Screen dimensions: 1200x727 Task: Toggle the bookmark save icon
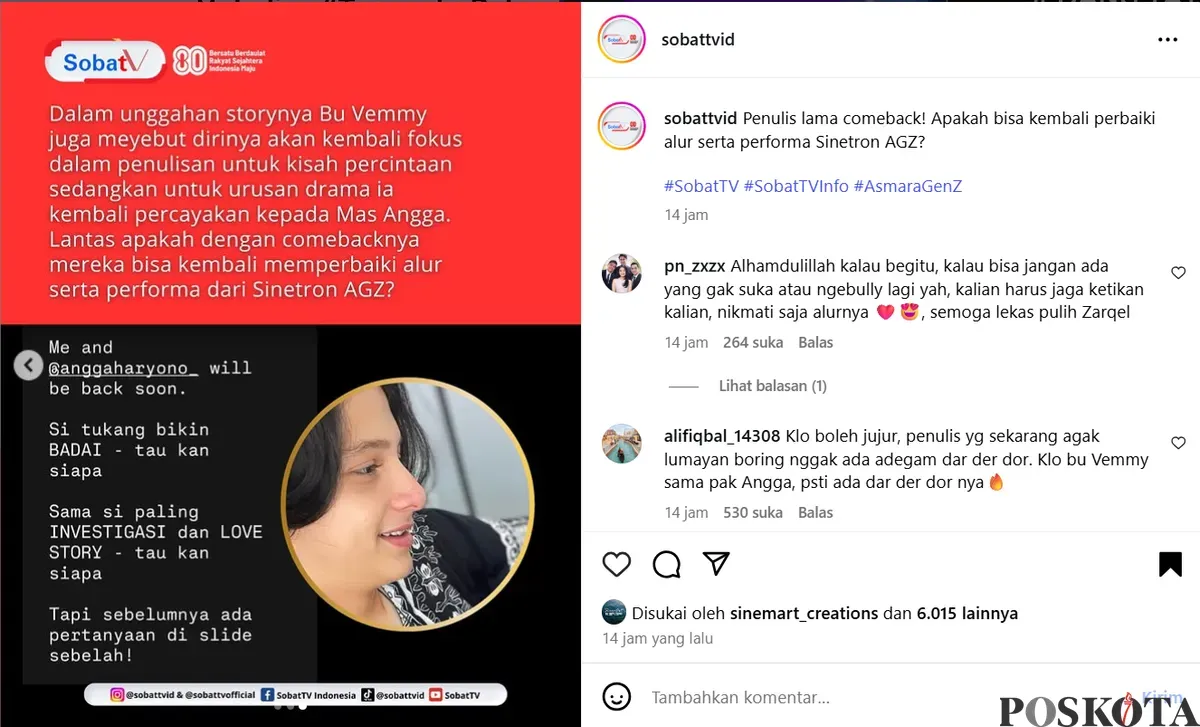pos(1170,564)
